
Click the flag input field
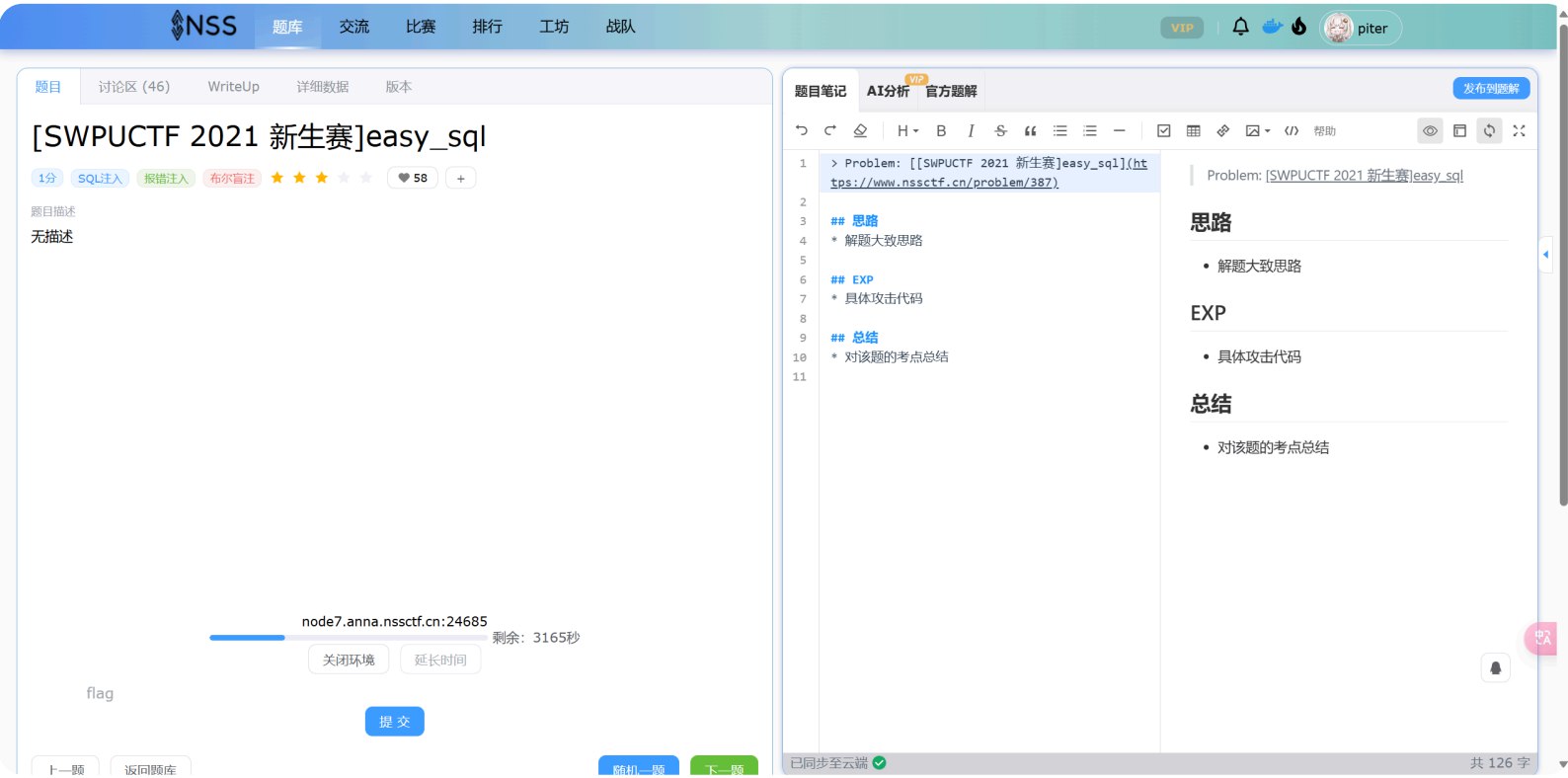[395, 693]
